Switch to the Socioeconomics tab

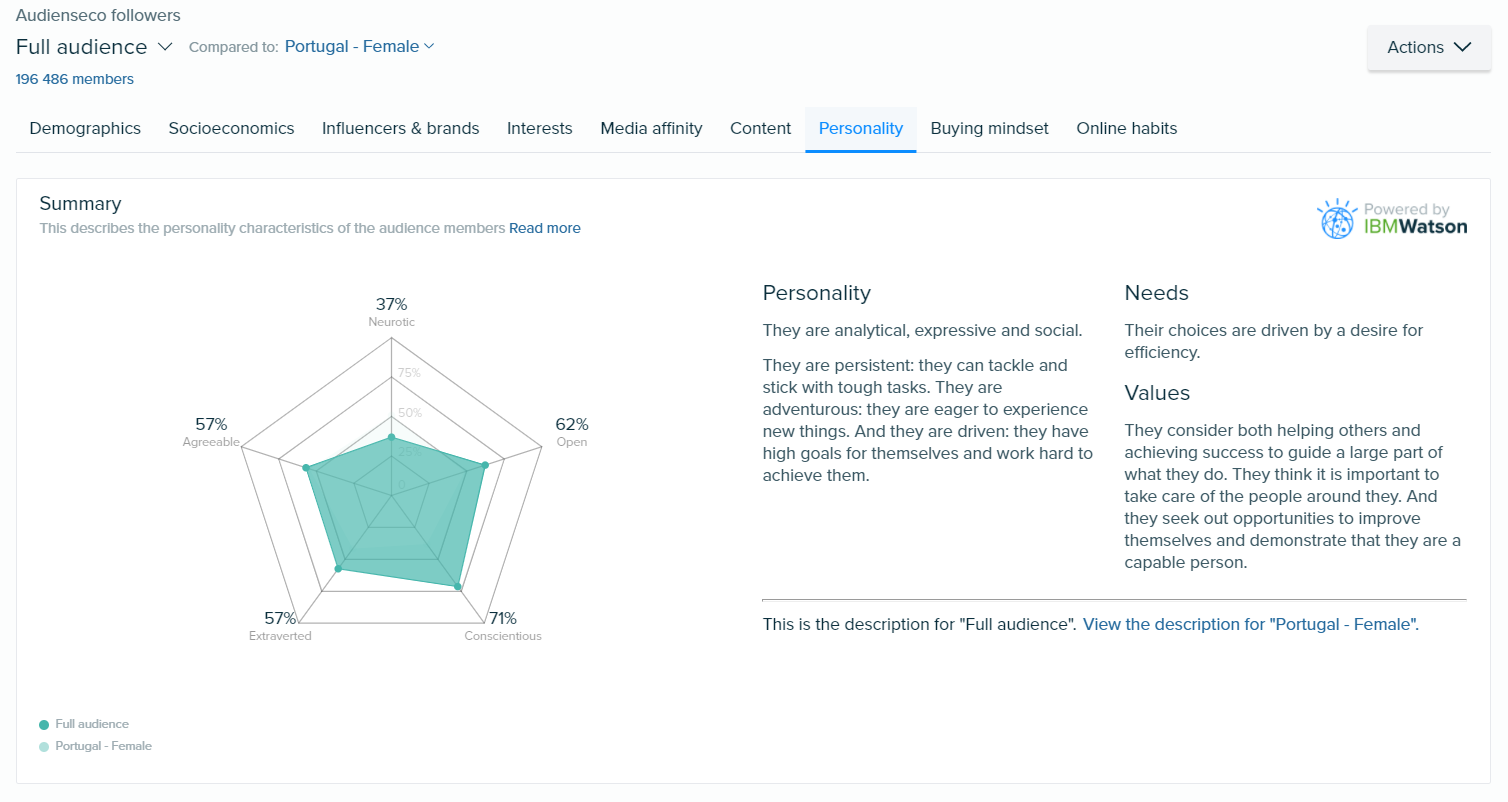tap(231, 128)
